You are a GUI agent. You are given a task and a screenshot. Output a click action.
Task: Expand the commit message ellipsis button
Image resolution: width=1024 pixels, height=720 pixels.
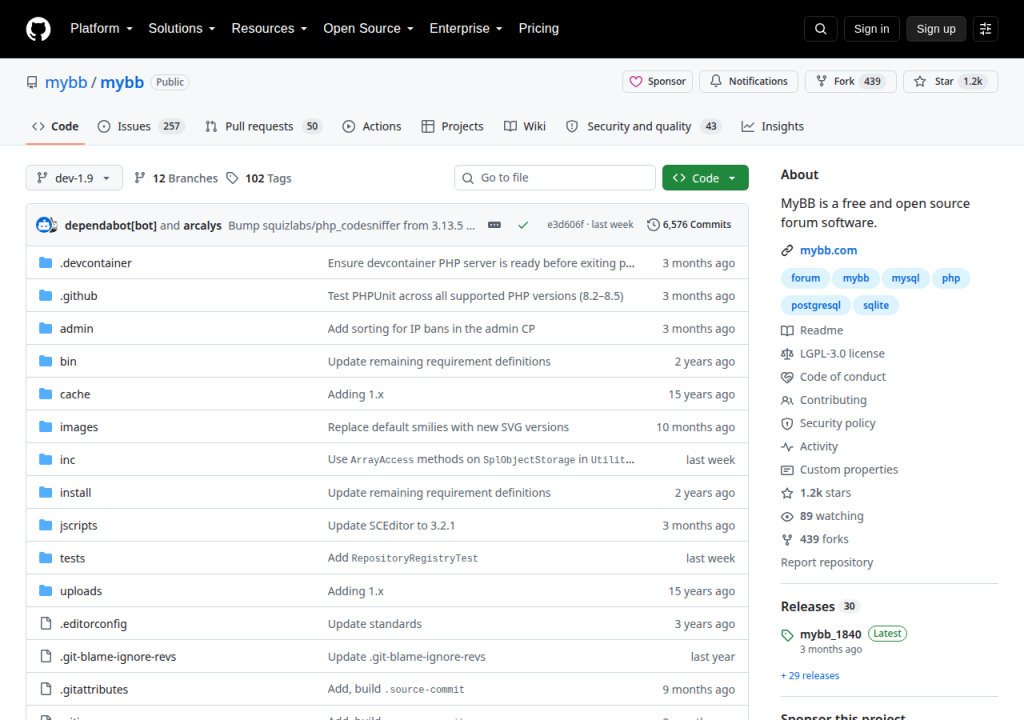[494, 225]
